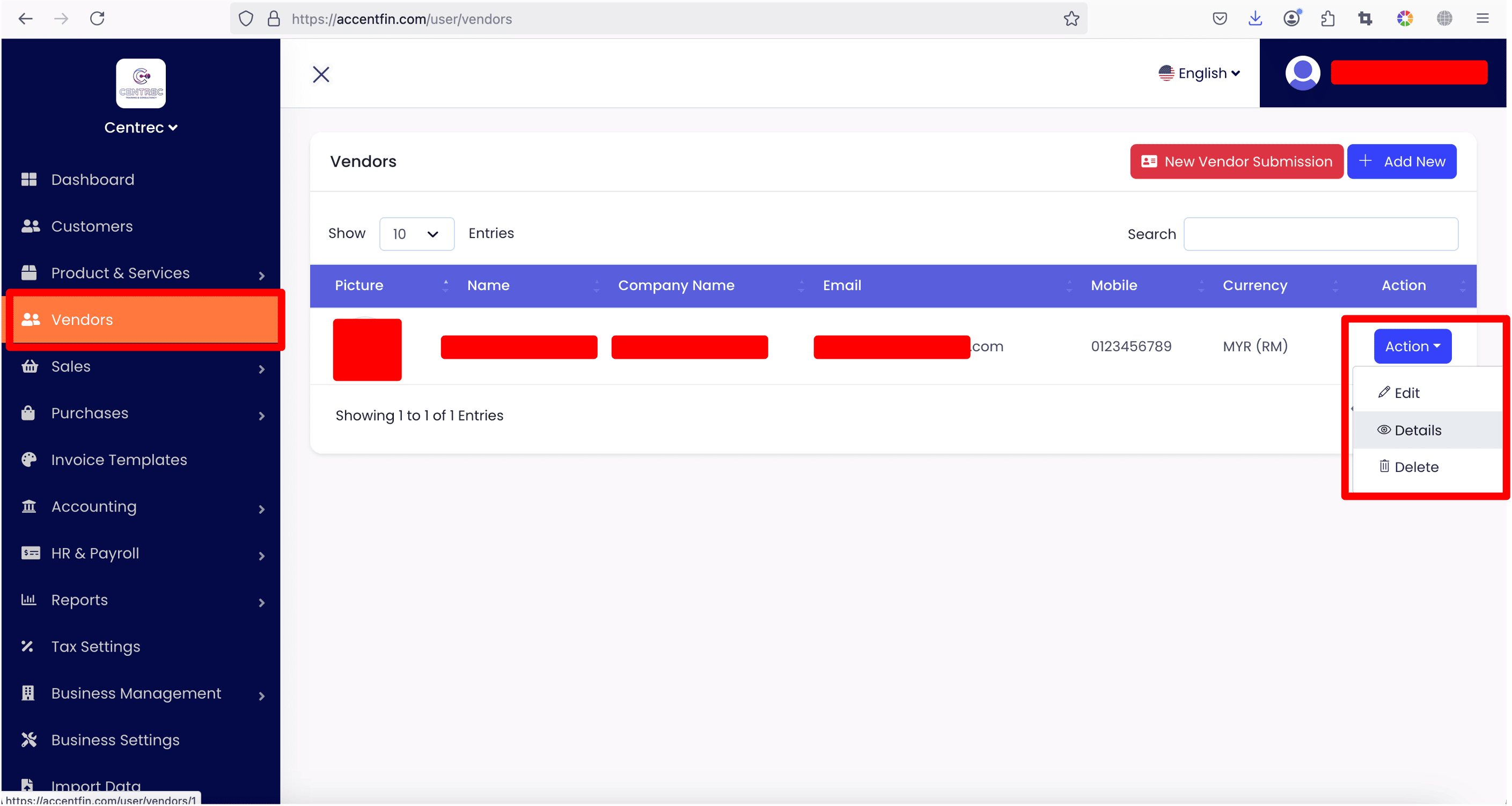The height and width of the screenshot is (806, 1512).
Task: Sort table by Name column
Action: click(488, 286)
